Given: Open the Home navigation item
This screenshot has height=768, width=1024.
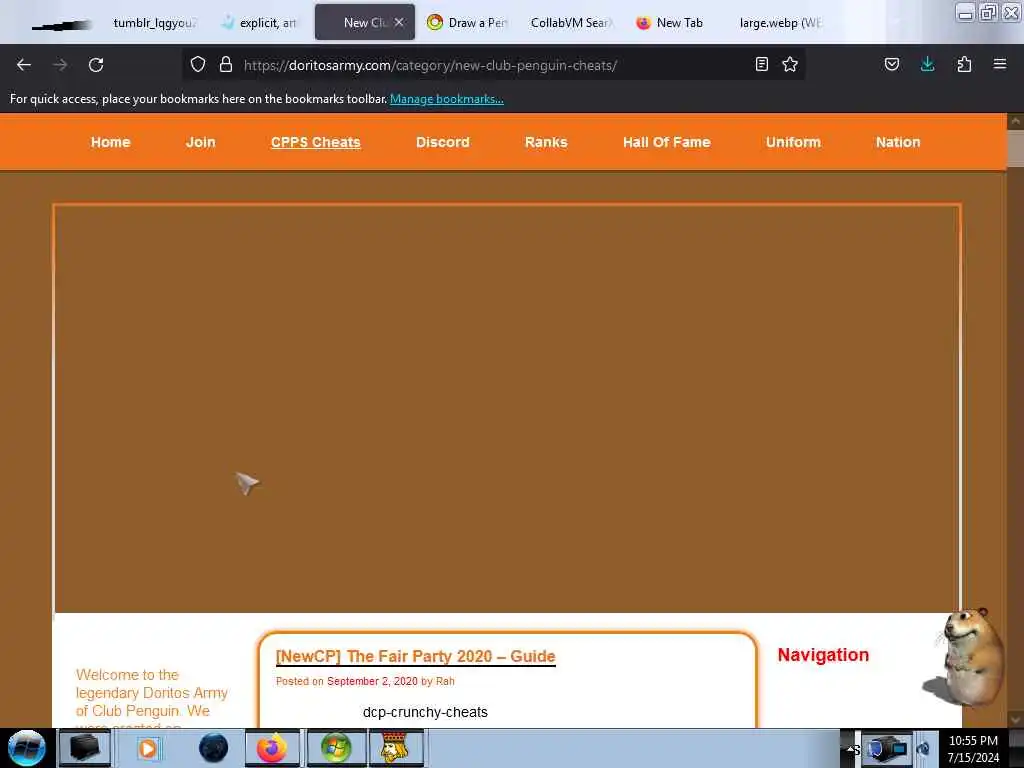Looking at the screenshot, I should [110, 142].
